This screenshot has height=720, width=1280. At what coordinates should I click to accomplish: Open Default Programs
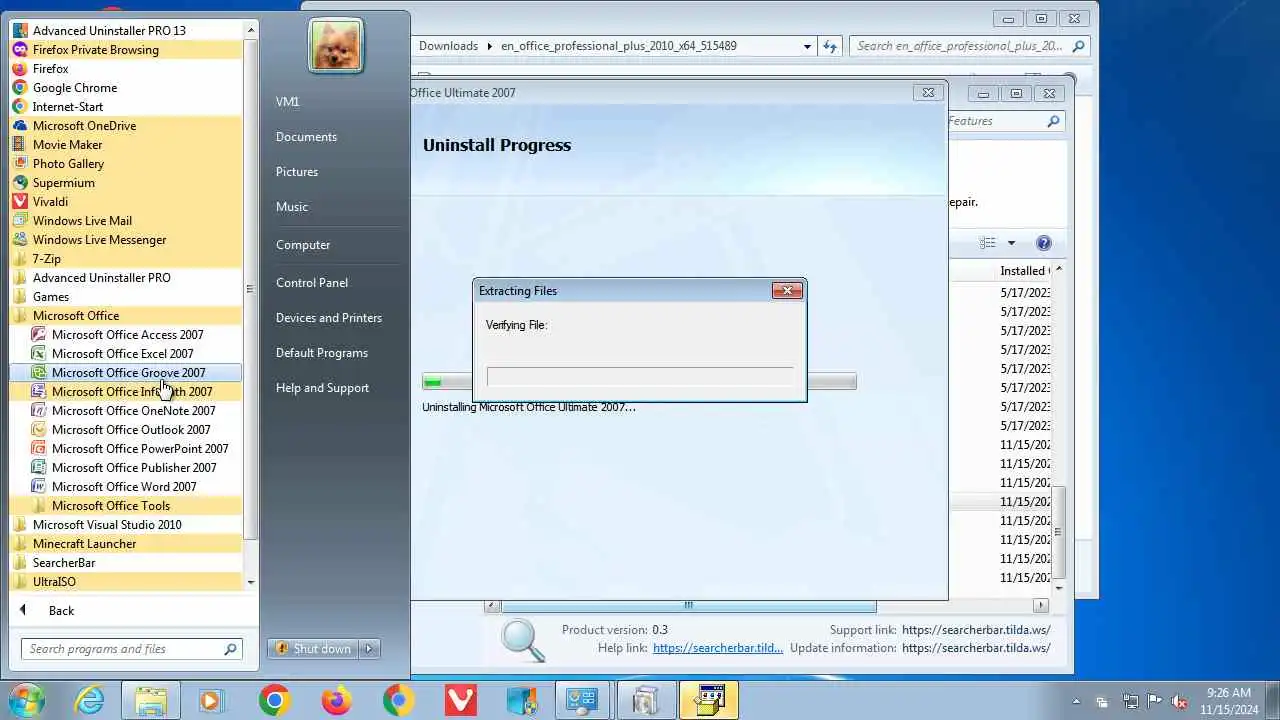pyautogui.click(x=334, y=353)
